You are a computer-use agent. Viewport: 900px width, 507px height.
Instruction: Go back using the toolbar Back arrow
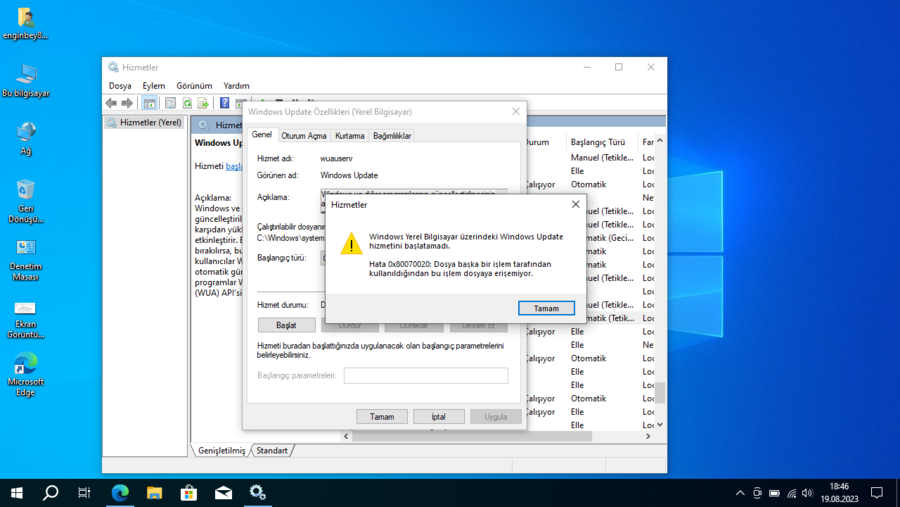(111, 103)
